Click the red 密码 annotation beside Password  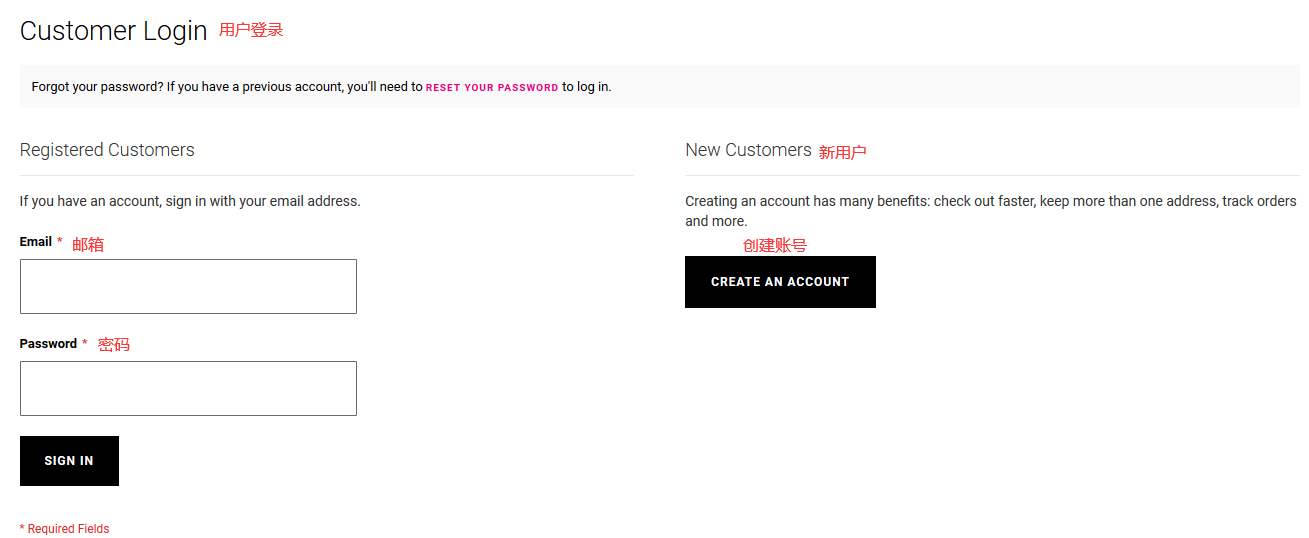114,345
